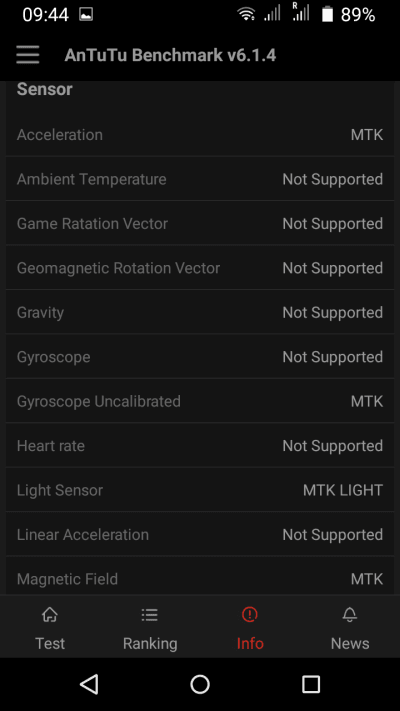Select the Ambient Temperature row

click(200, 179)
